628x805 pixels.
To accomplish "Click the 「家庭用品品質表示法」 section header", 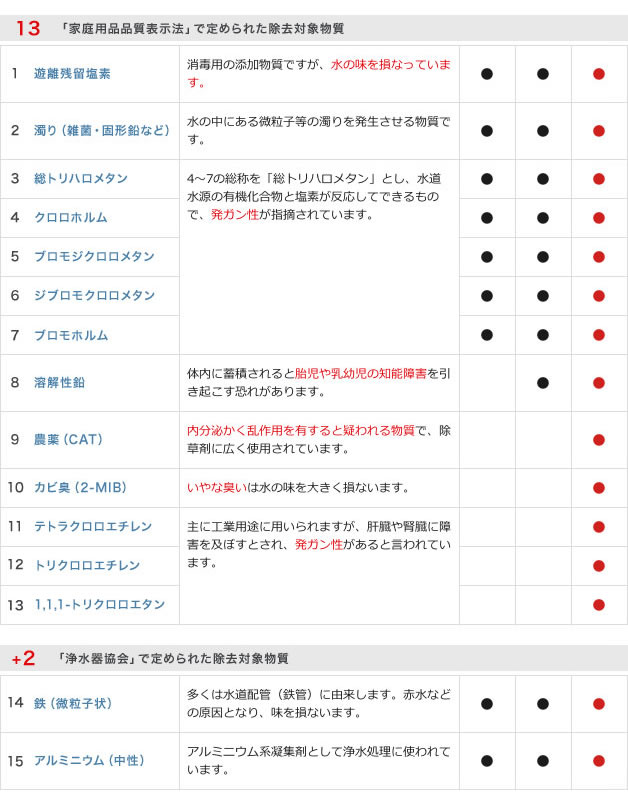I will click(200, 29).
